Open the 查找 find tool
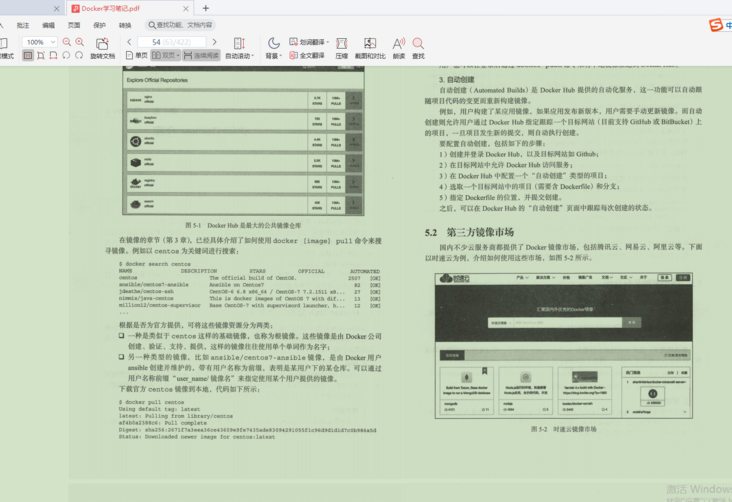 coord(418,48)
